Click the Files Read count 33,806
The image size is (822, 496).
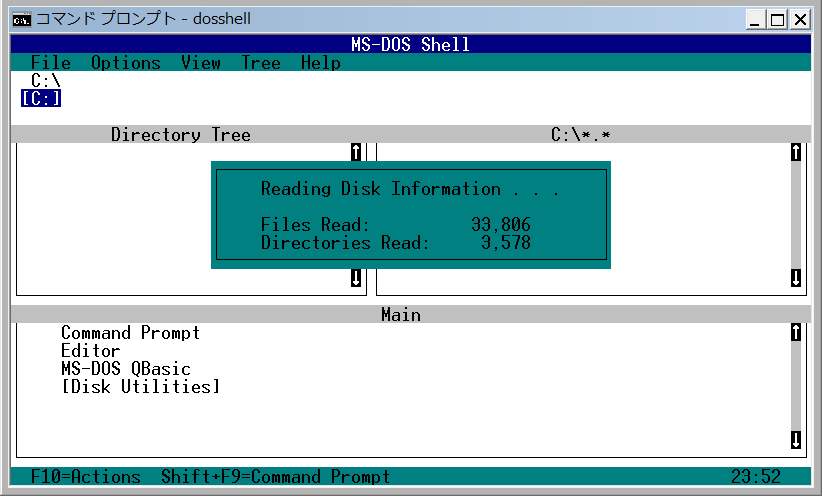pos(501,224)
